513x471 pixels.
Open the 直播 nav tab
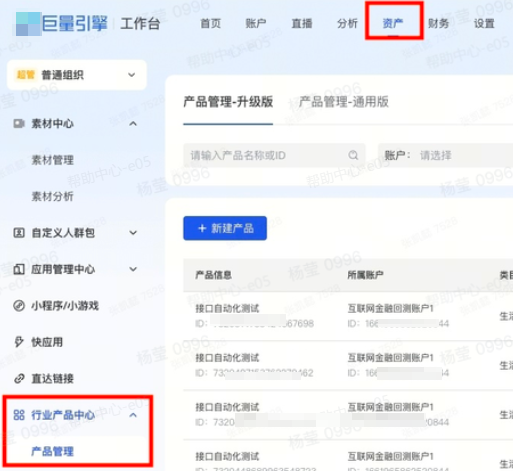[x=302, y=24]
